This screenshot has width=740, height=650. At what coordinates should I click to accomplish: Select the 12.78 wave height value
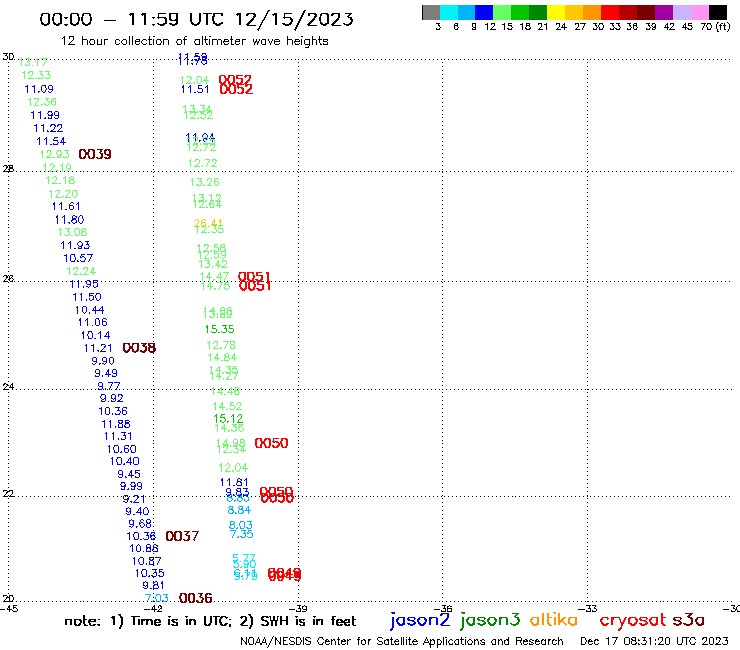221,345
